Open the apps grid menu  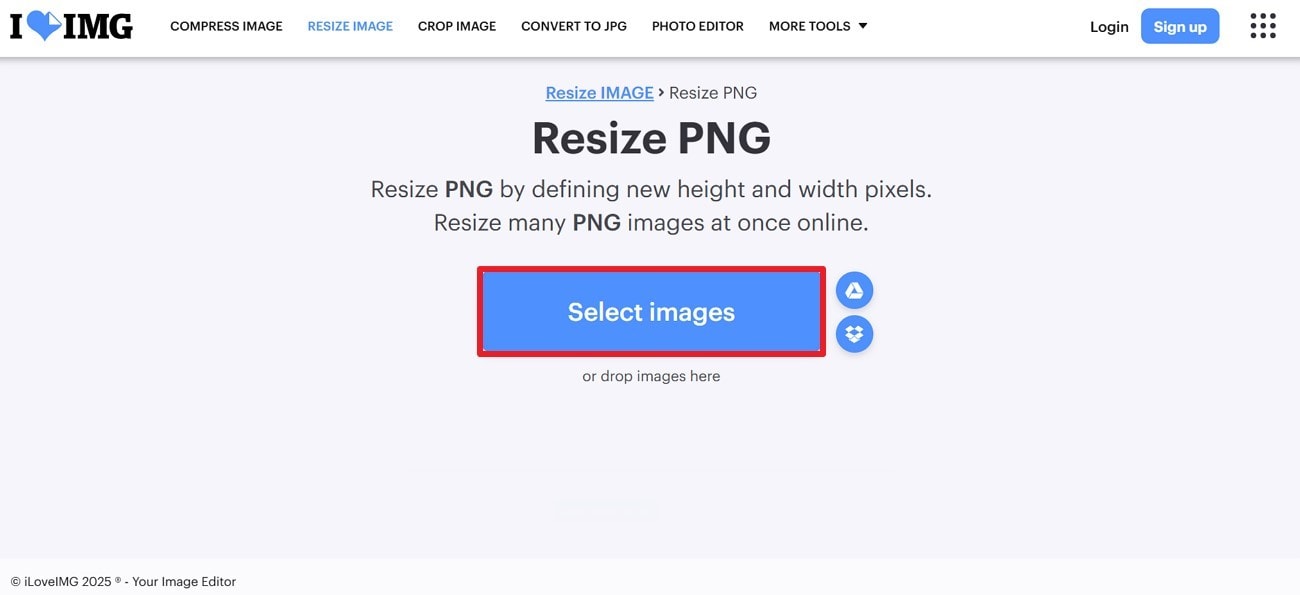(1263, 26)
